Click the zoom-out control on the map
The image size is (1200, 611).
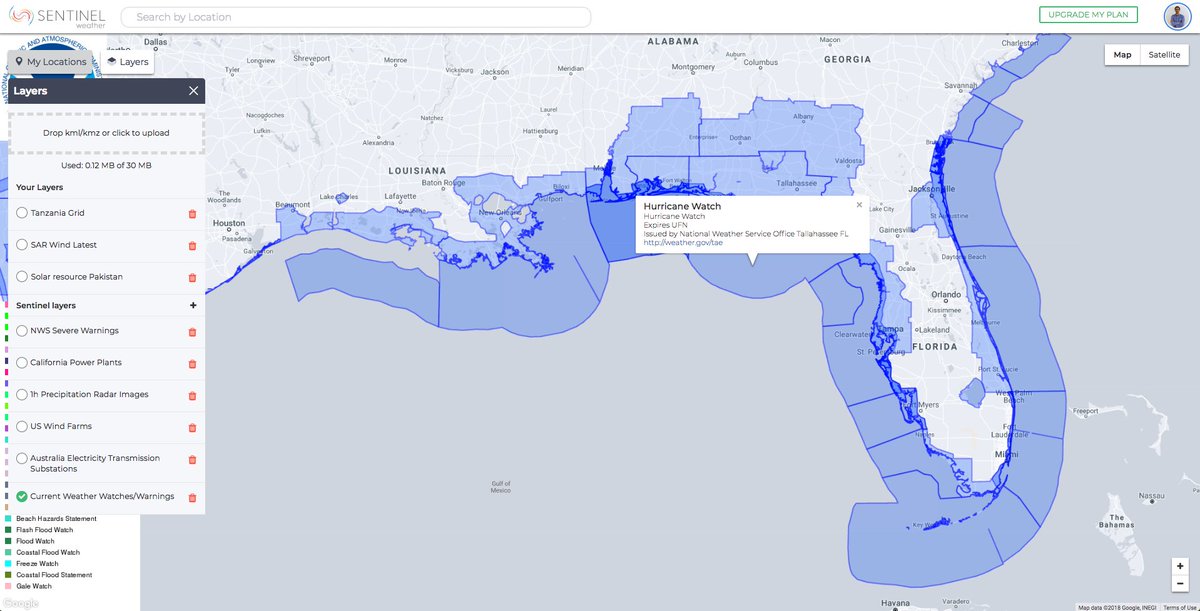click(1180, 582)
